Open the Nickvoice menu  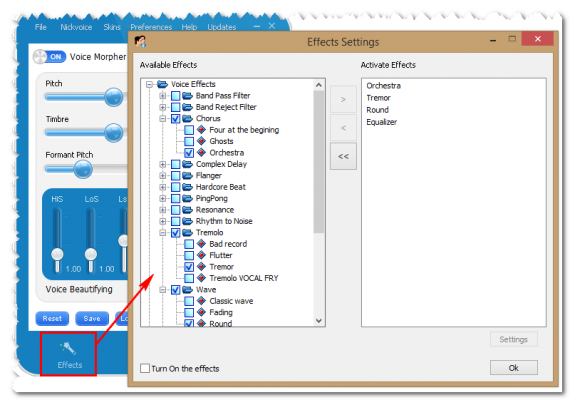[x=76, y=27]
